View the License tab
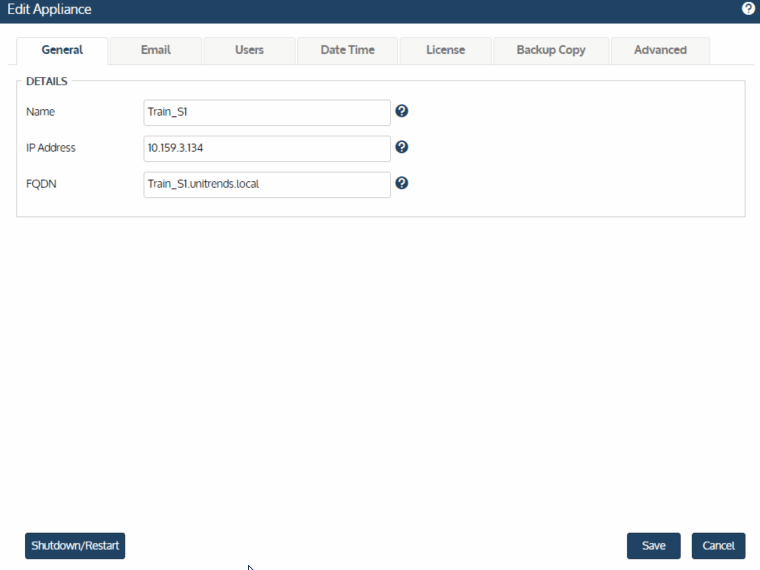760x570 pixels. tap(445, 50)
